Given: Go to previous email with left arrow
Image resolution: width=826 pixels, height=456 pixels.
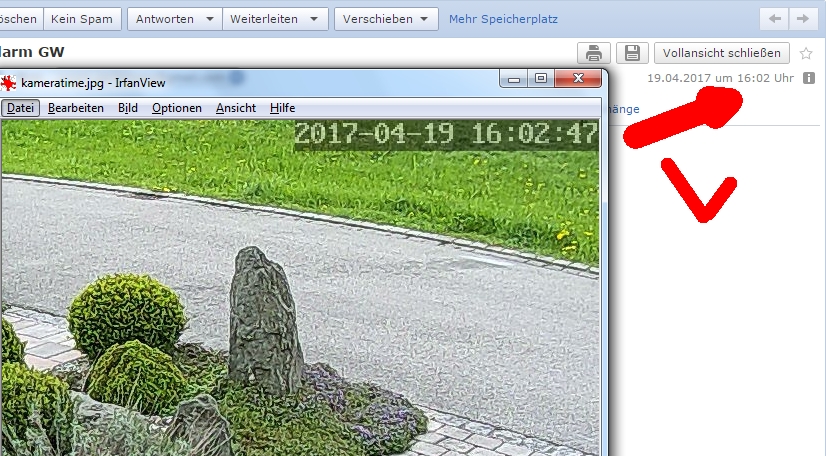Looking at the screenshot, I should click(774, 19).
